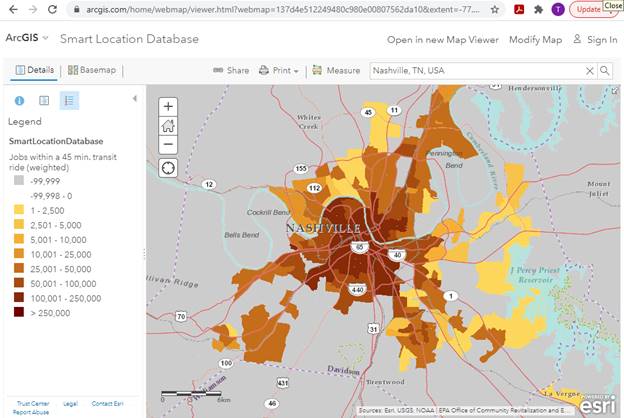Screen dimensions: 624x418
Task: Open in new Map Viewer
Action: (443, 40)
